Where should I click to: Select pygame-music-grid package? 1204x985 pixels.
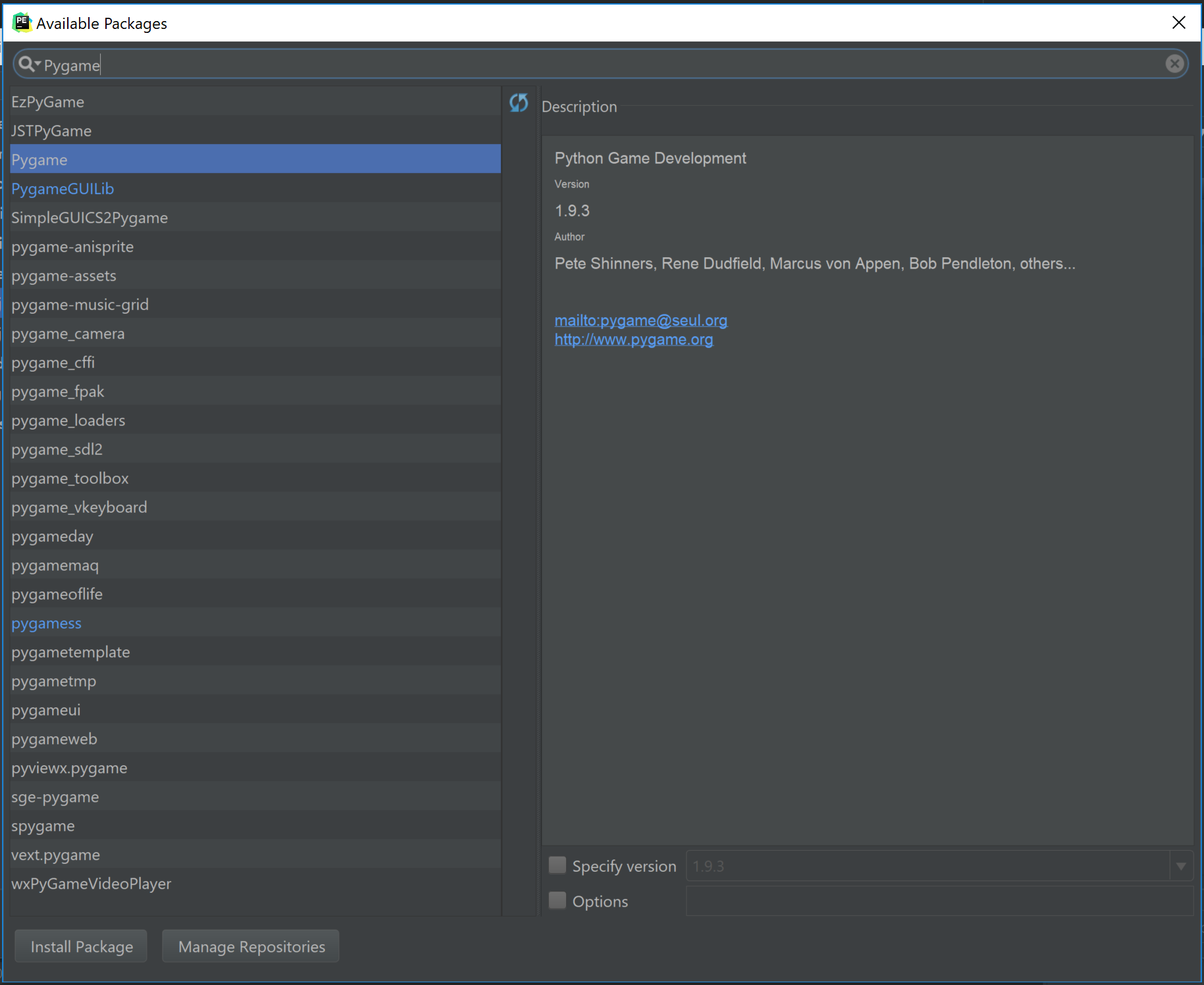click(255, 305)
